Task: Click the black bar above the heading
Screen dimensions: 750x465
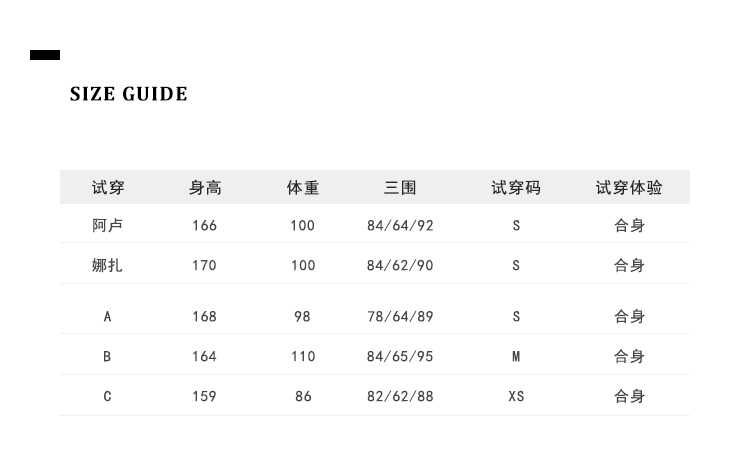Action: pos(45,55)
